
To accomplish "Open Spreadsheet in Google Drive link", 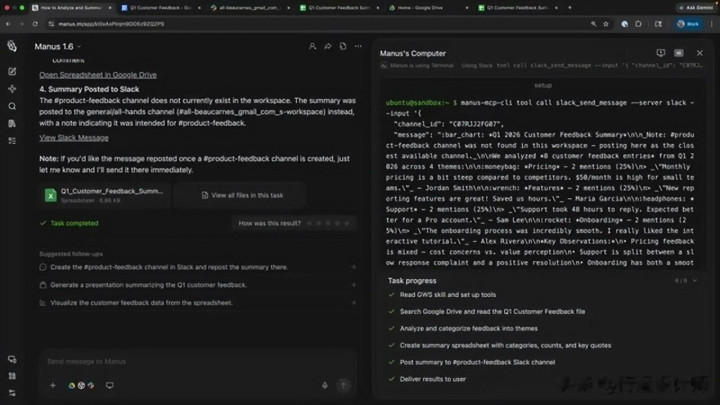I will (x=98, y=75).
